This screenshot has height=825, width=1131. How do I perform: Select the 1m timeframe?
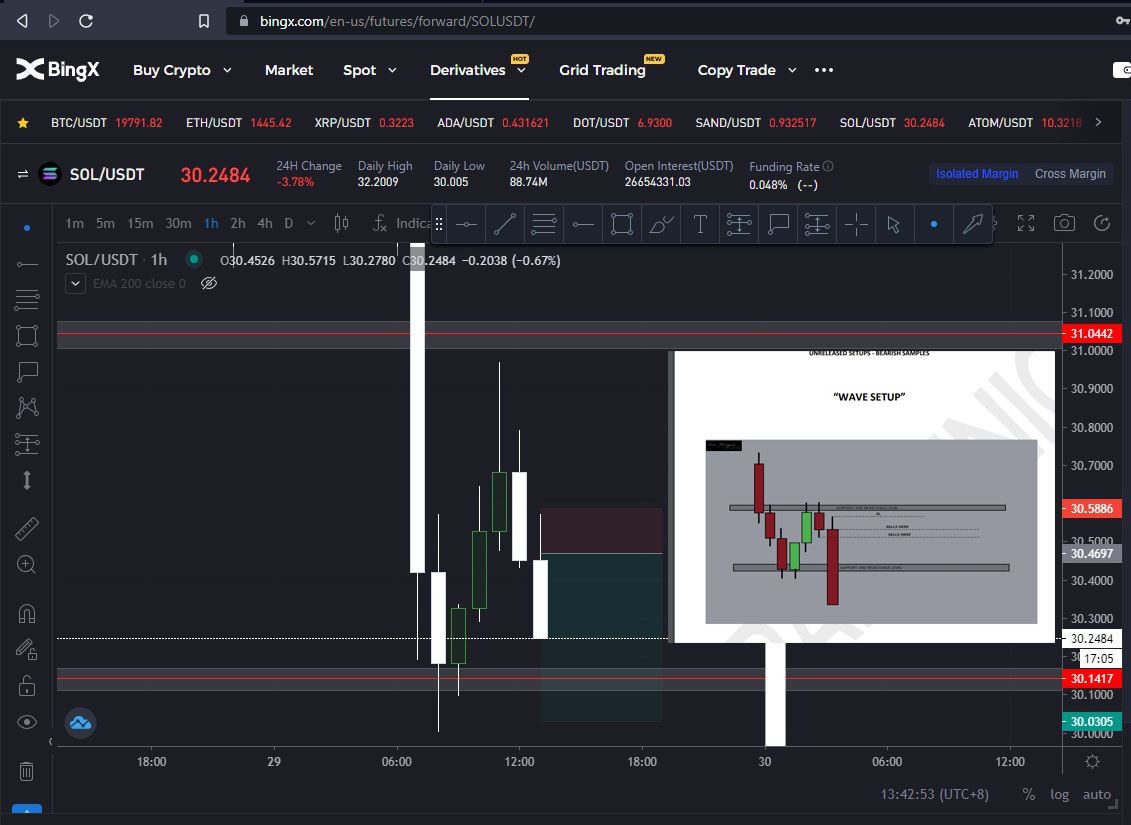click(74, 223)
